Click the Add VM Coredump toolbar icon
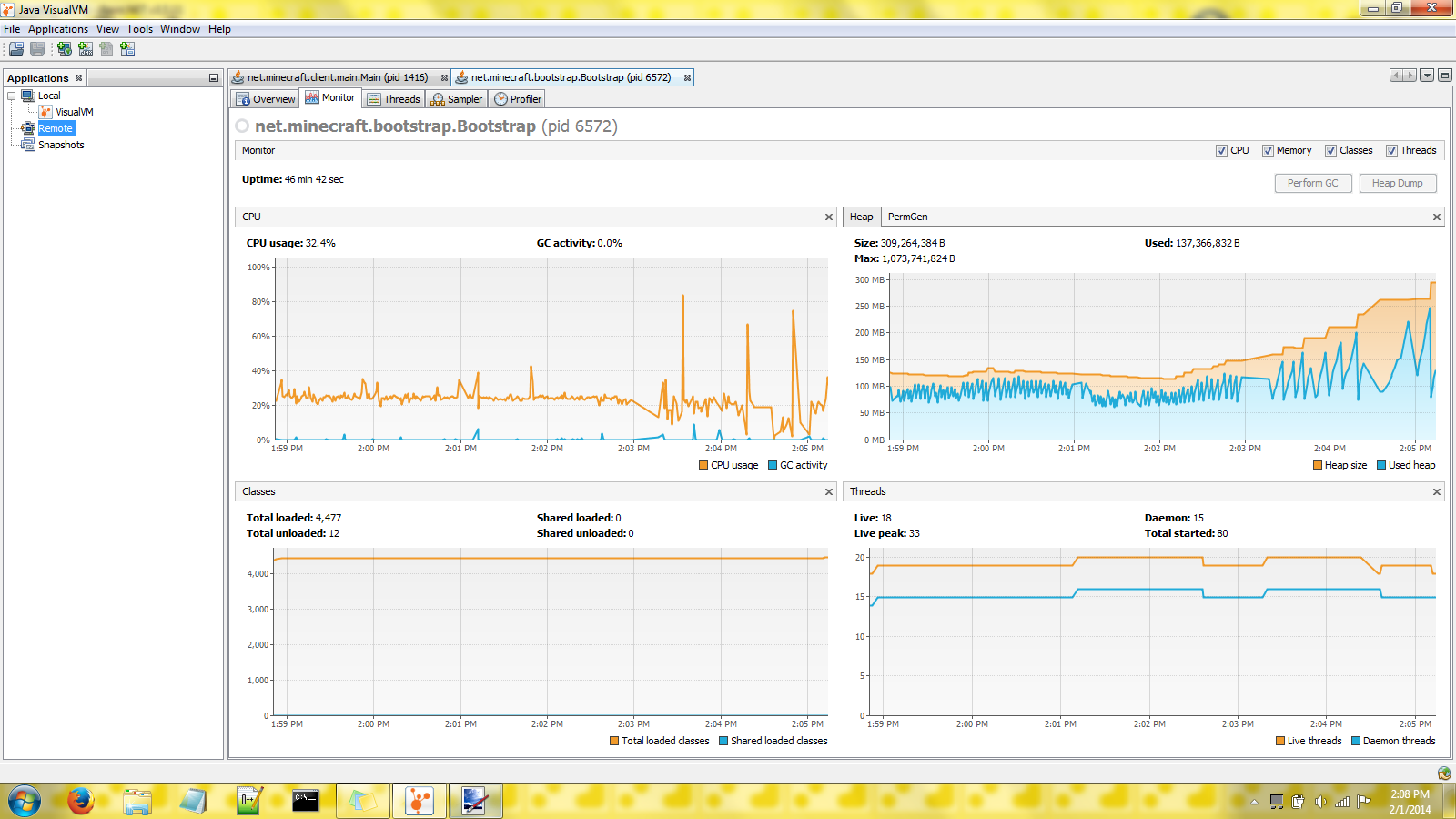1456x819 pixels. coord(106,49)
